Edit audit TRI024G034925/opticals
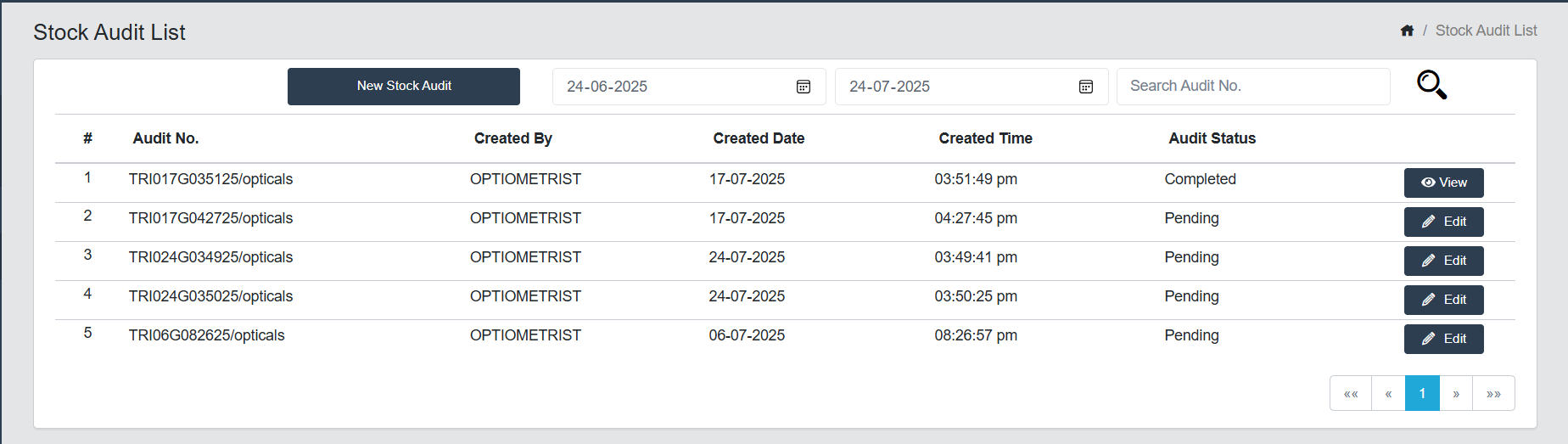The width and height of the screenshot is (1568, 444). 1443,261
